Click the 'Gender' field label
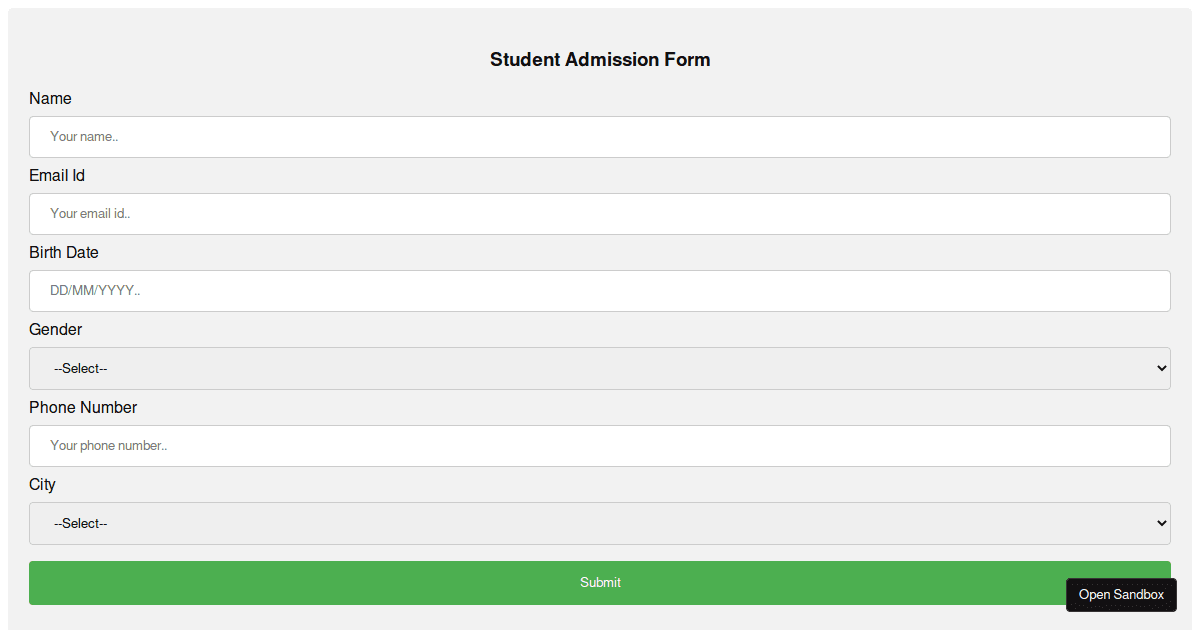This screenshot has height=630, width=1200. (x=56, y=330)
